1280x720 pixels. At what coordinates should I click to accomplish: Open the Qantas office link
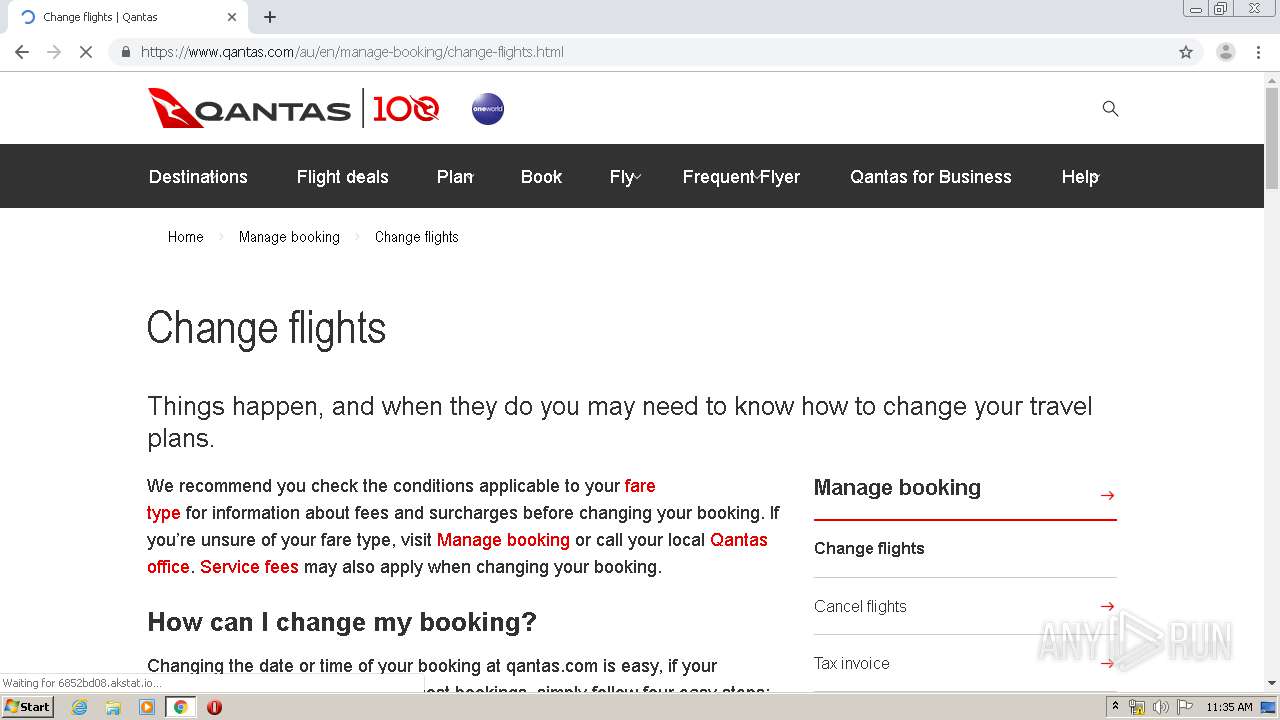coord(739,540)
